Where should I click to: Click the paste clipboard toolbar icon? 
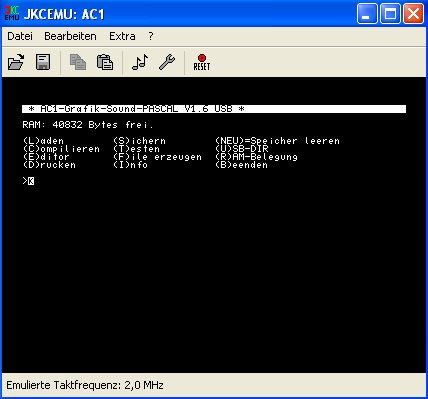pos(105,62)
